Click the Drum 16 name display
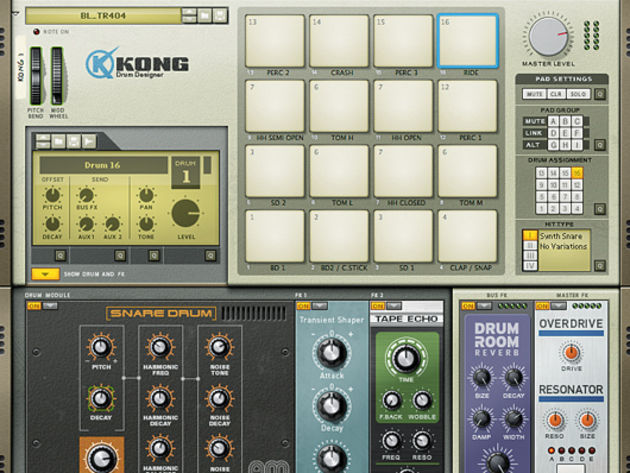 (103, 165)
